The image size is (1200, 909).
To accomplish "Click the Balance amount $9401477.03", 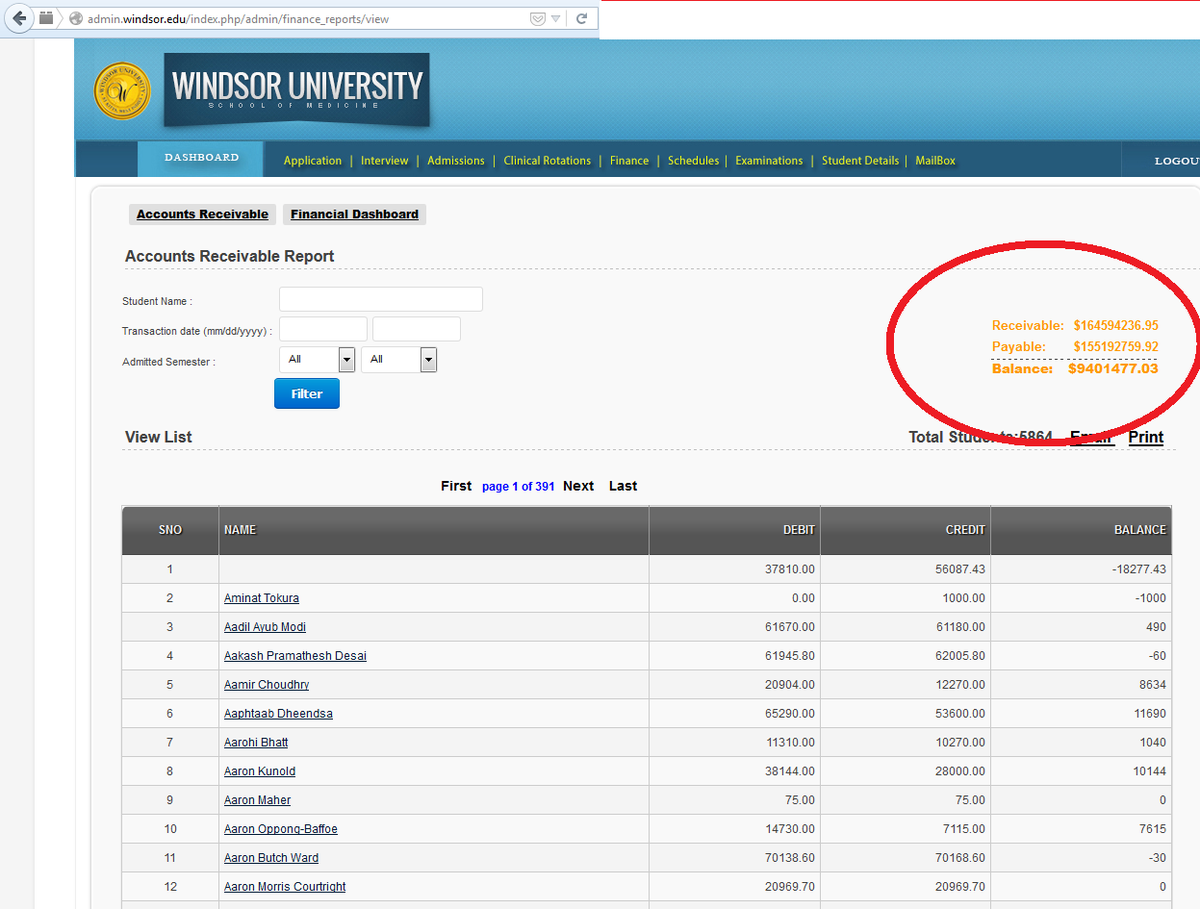I will (1113, 369).
